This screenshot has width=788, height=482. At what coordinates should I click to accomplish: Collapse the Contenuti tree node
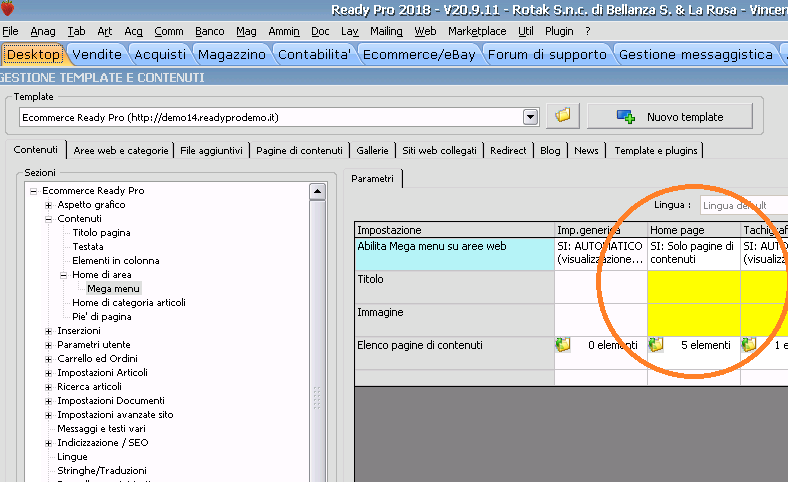tap(48, 219)
